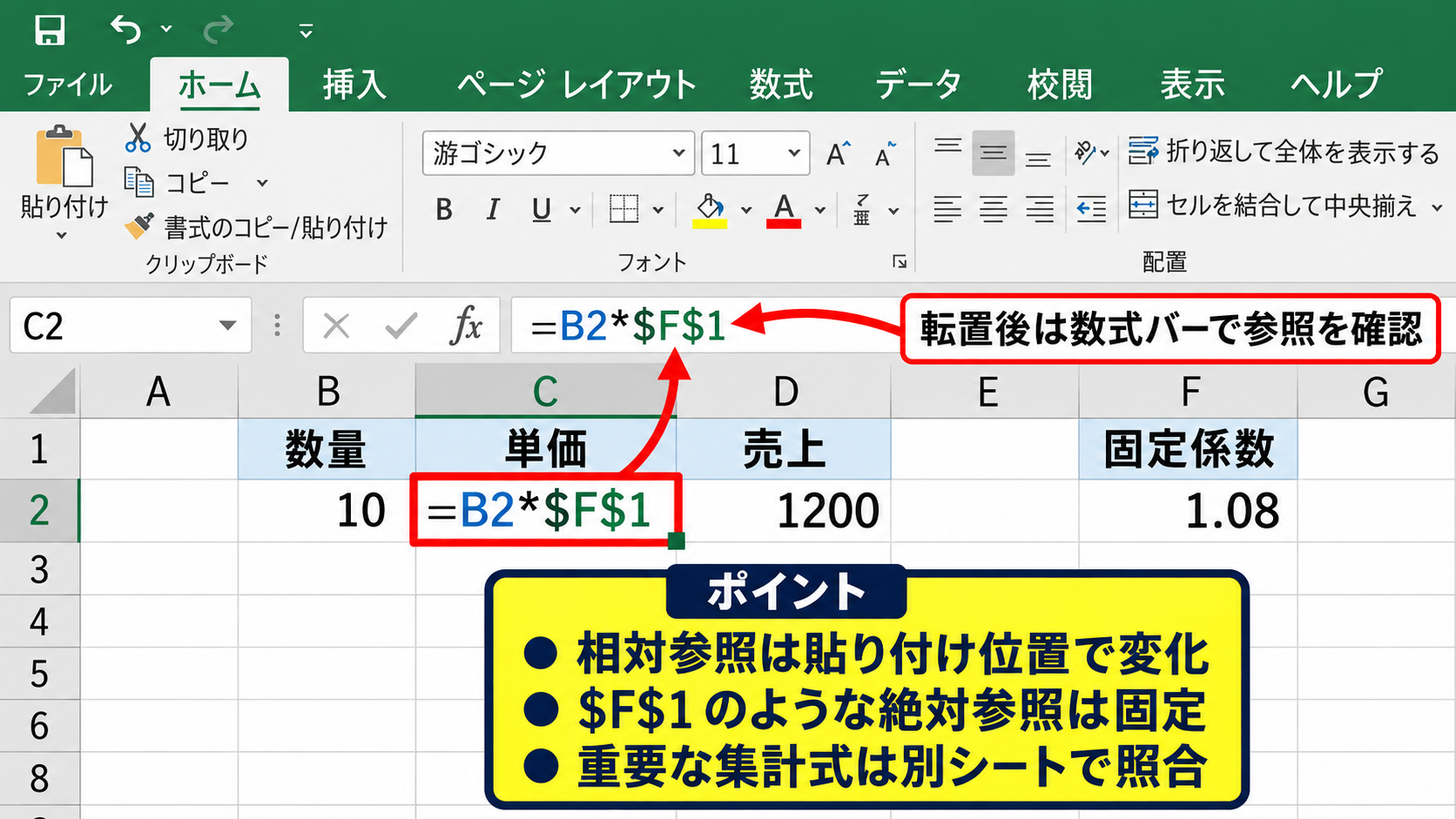1456x819 pixels.
Task: Toggle Underline formatting
Action: coord(542,209)
